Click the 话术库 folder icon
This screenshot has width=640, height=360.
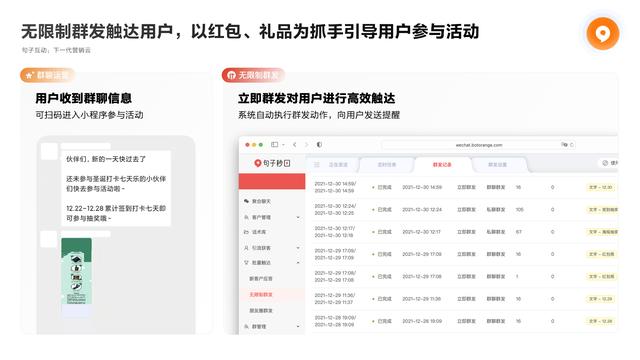point(246,232)
